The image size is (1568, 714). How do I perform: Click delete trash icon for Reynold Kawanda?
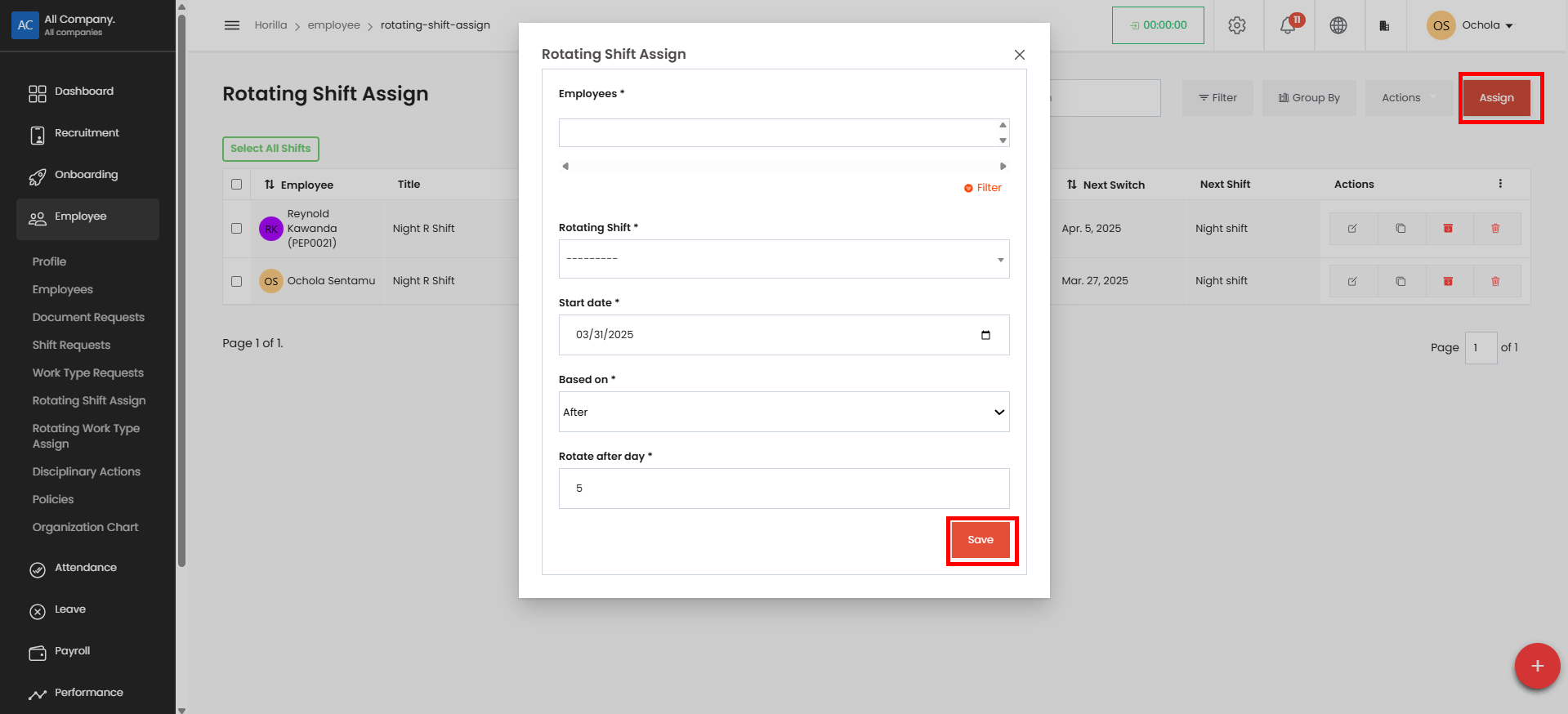(1495, 229)
